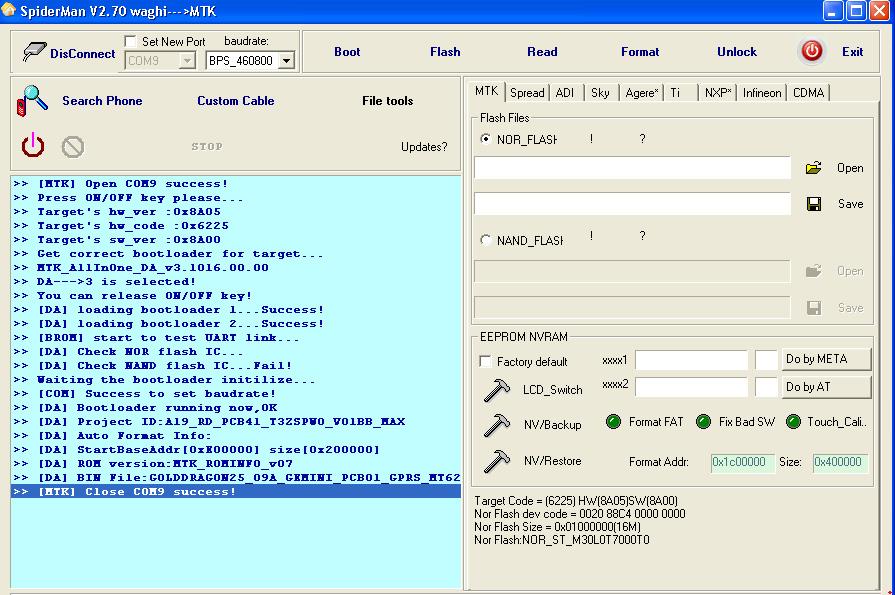This screenshot has height=595, width=895.
Task: Select the 'ROM version:MTK_ROMINFO_v07' log line
Action: 236,464
